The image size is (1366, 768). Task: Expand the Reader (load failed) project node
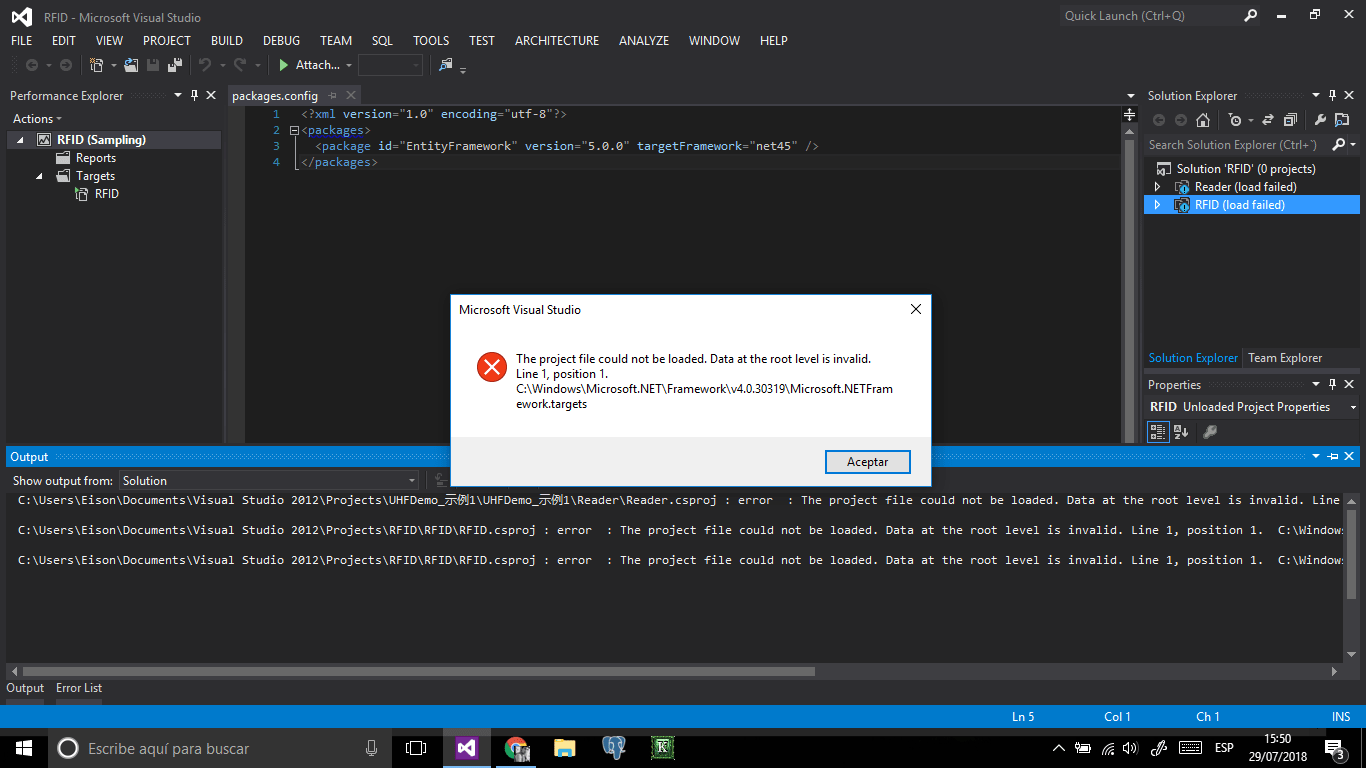pos(1157,186)
